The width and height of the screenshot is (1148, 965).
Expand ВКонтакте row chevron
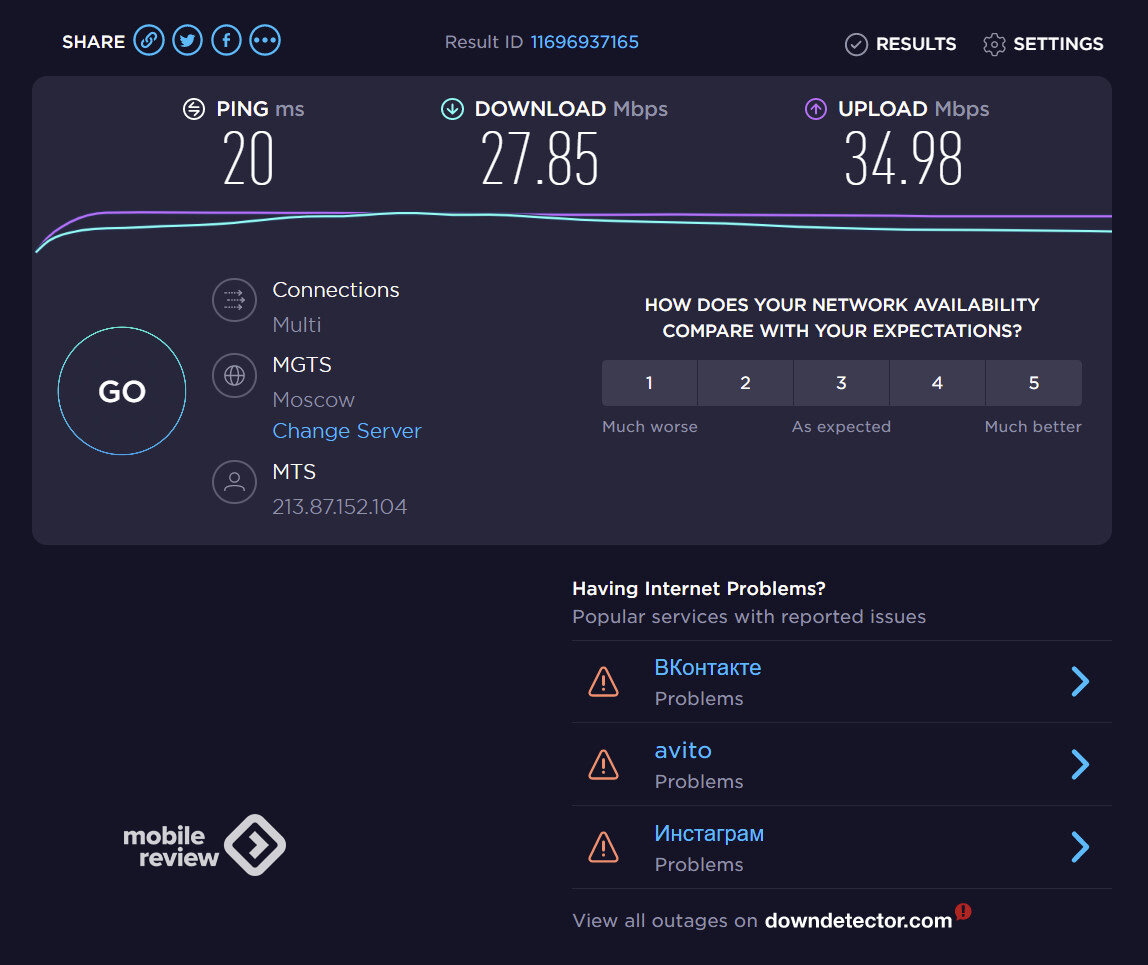click(x=1080, y=682)
